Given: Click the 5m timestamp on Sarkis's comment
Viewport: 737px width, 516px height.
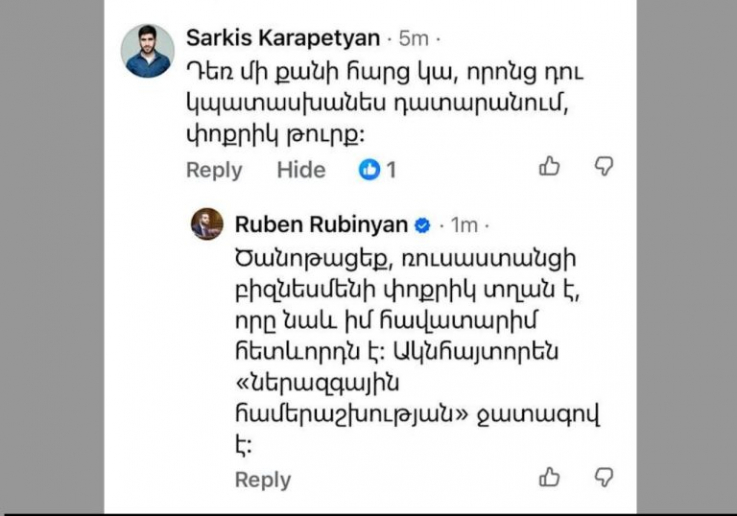Looking at the screenshot, I should point(413,39).
